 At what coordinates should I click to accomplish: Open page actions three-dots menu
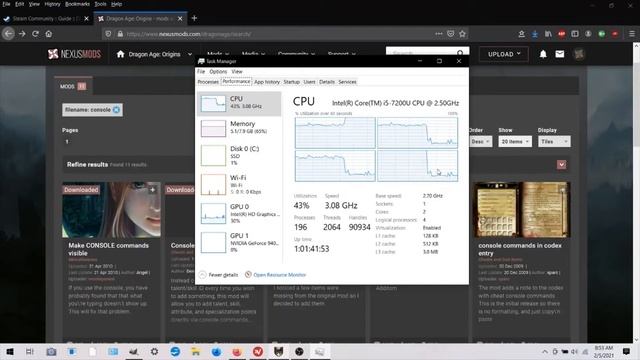439,34
